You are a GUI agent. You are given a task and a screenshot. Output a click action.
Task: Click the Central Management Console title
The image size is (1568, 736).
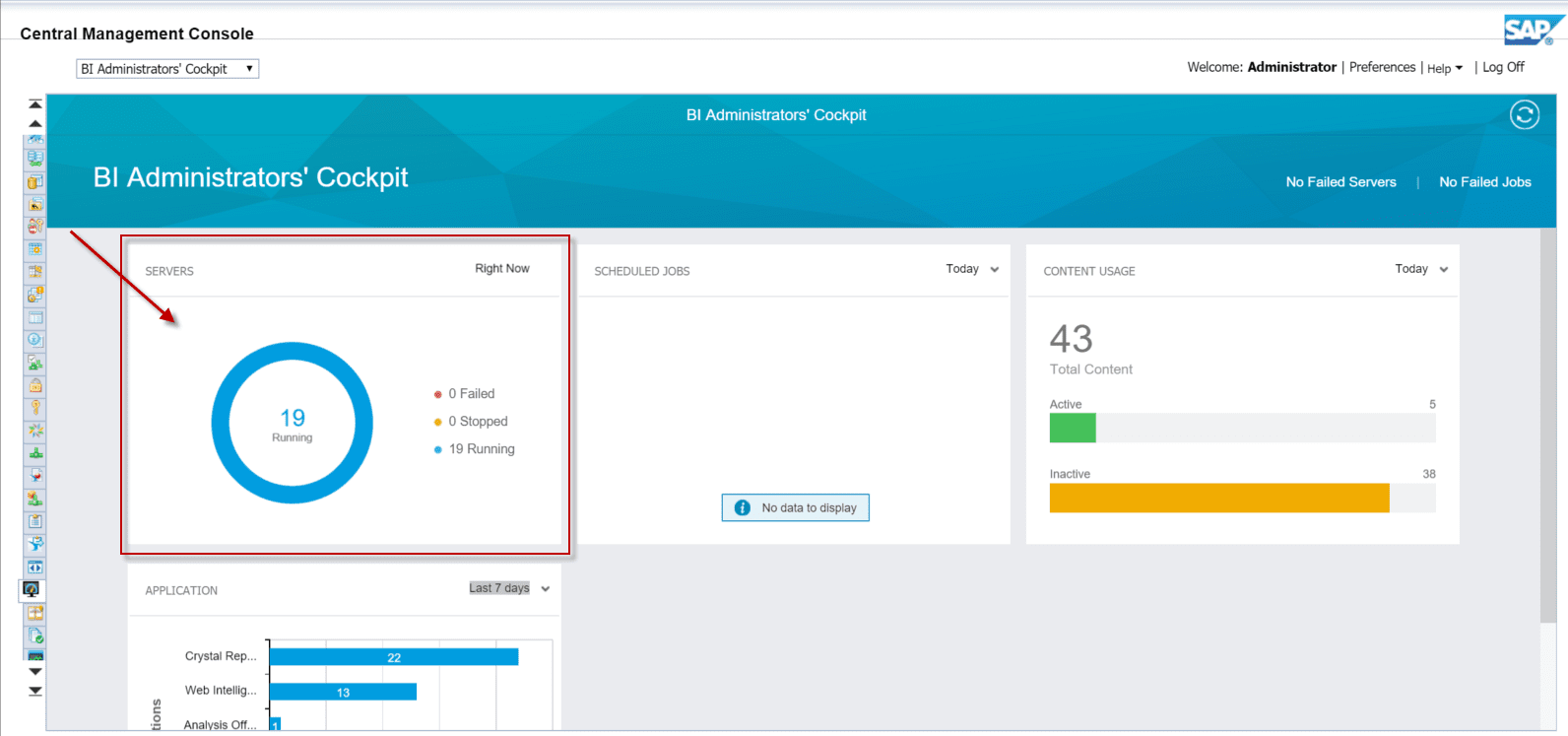[137, 33]
